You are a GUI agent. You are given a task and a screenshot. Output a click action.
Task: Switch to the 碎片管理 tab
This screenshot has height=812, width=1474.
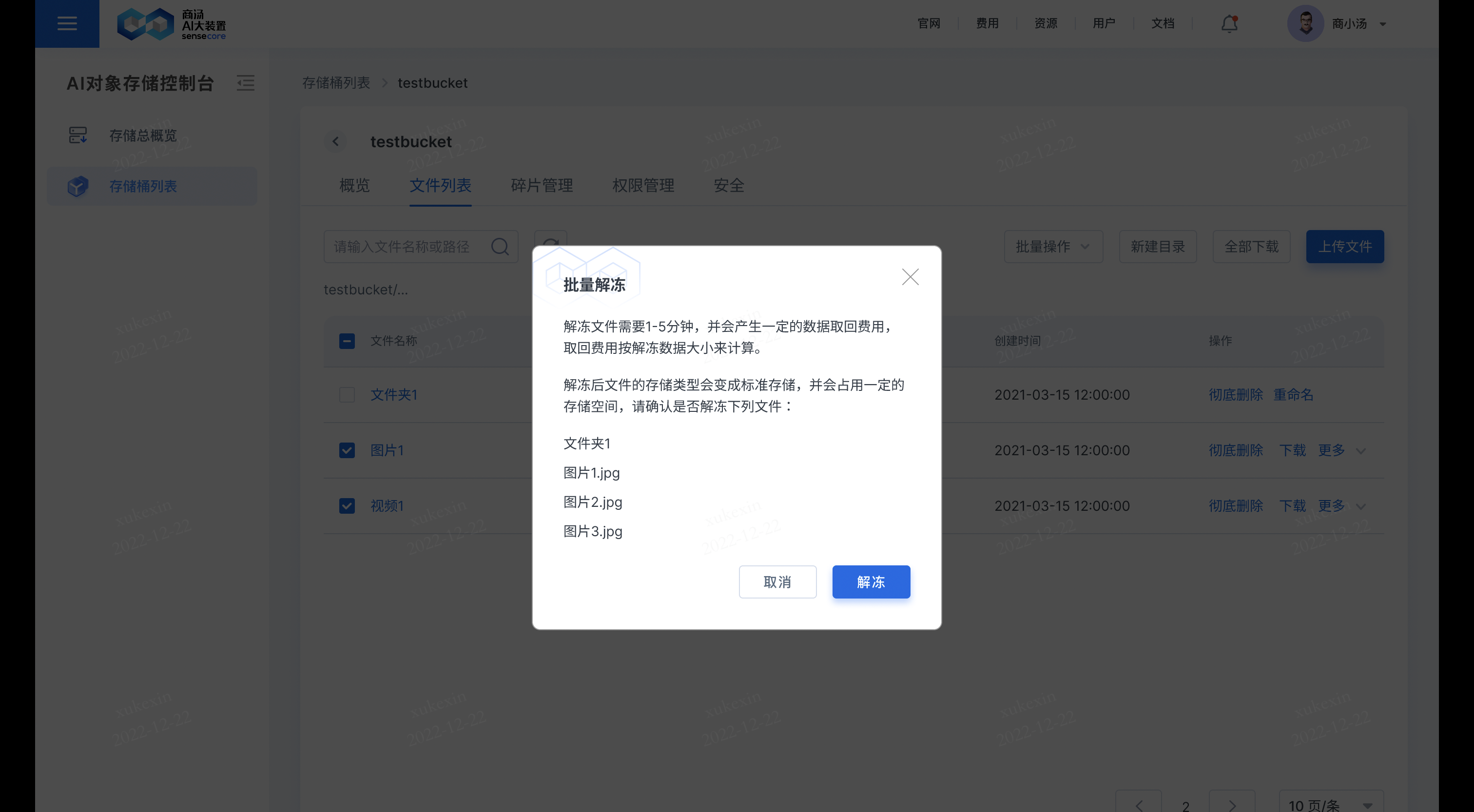coord(542,185)
